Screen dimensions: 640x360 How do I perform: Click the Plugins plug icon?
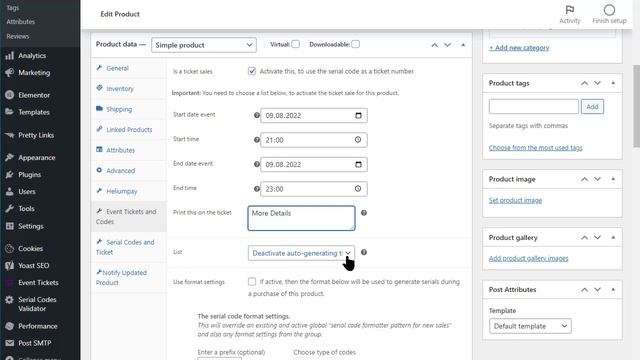click(9, 175)
